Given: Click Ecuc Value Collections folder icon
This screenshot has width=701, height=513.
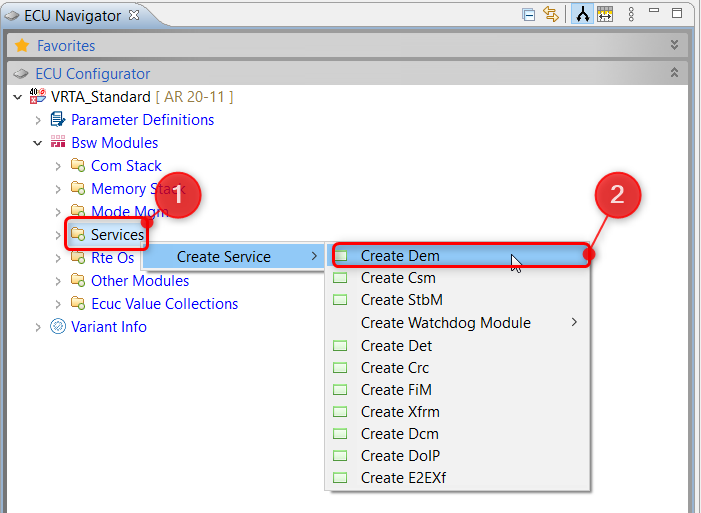Looking at the screenshot, I should 78,303.
